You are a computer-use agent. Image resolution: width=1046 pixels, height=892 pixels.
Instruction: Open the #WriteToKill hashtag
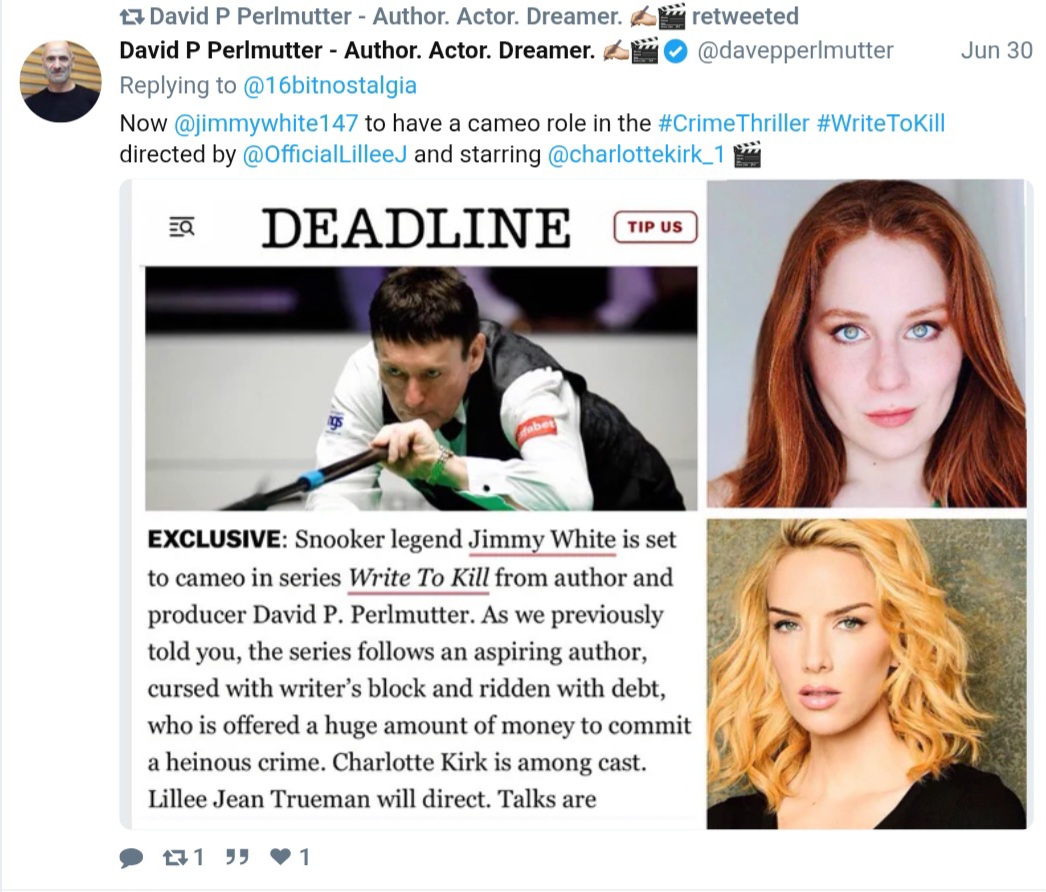[881, 123]
